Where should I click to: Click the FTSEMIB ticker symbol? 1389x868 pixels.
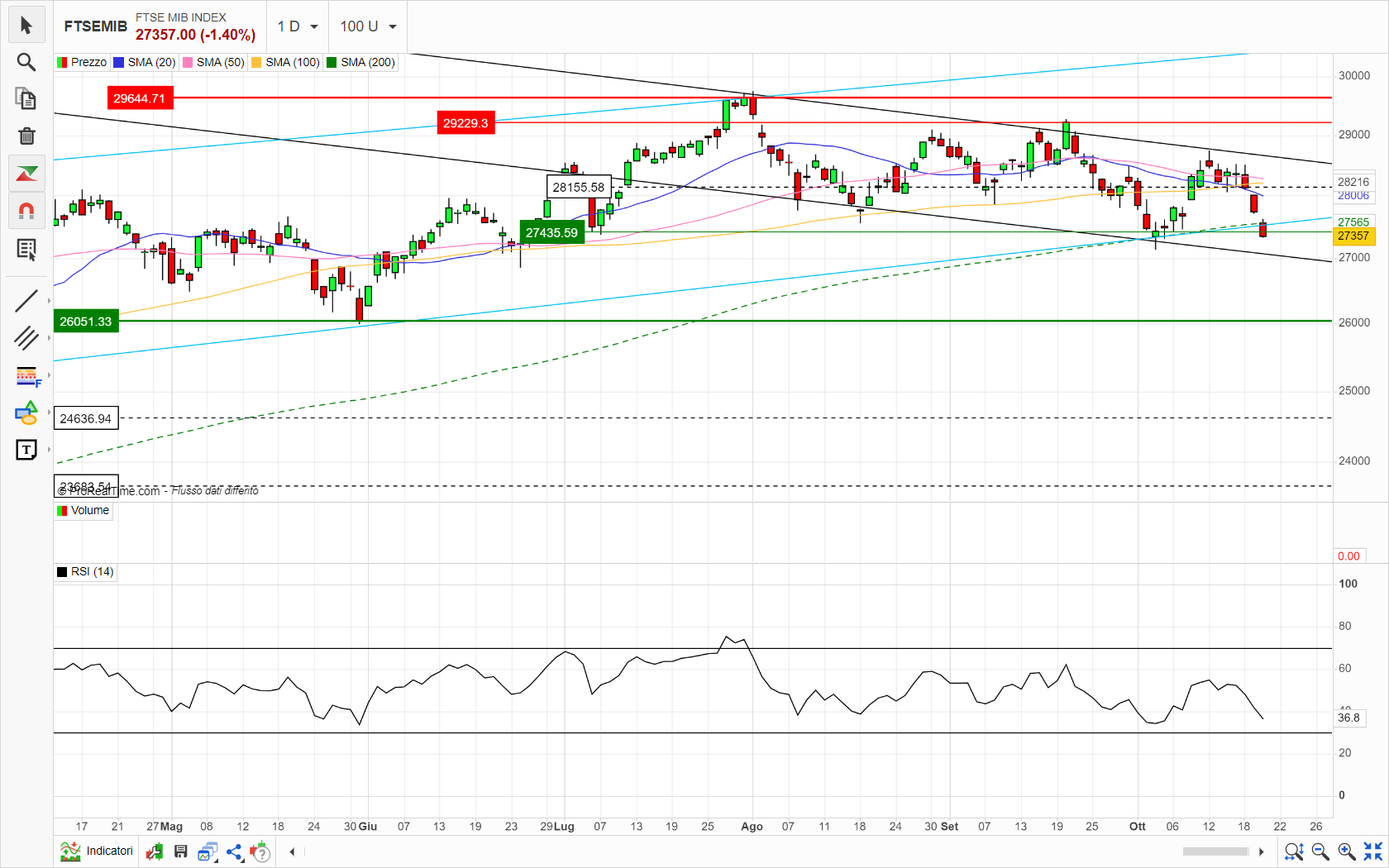tap(96, 26)
